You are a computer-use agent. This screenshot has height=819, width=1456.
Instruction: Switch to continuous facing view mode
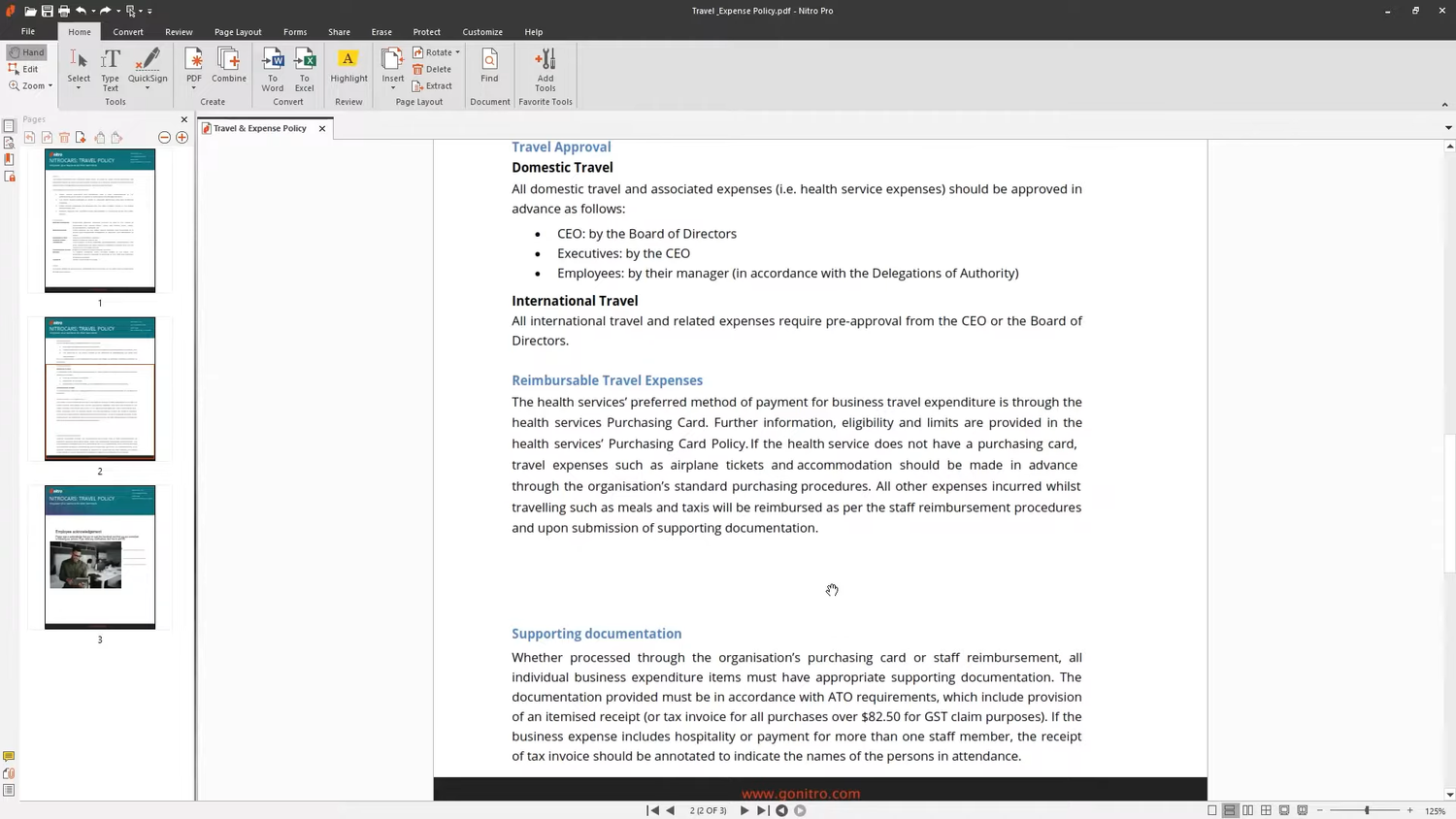[1266, 810]
